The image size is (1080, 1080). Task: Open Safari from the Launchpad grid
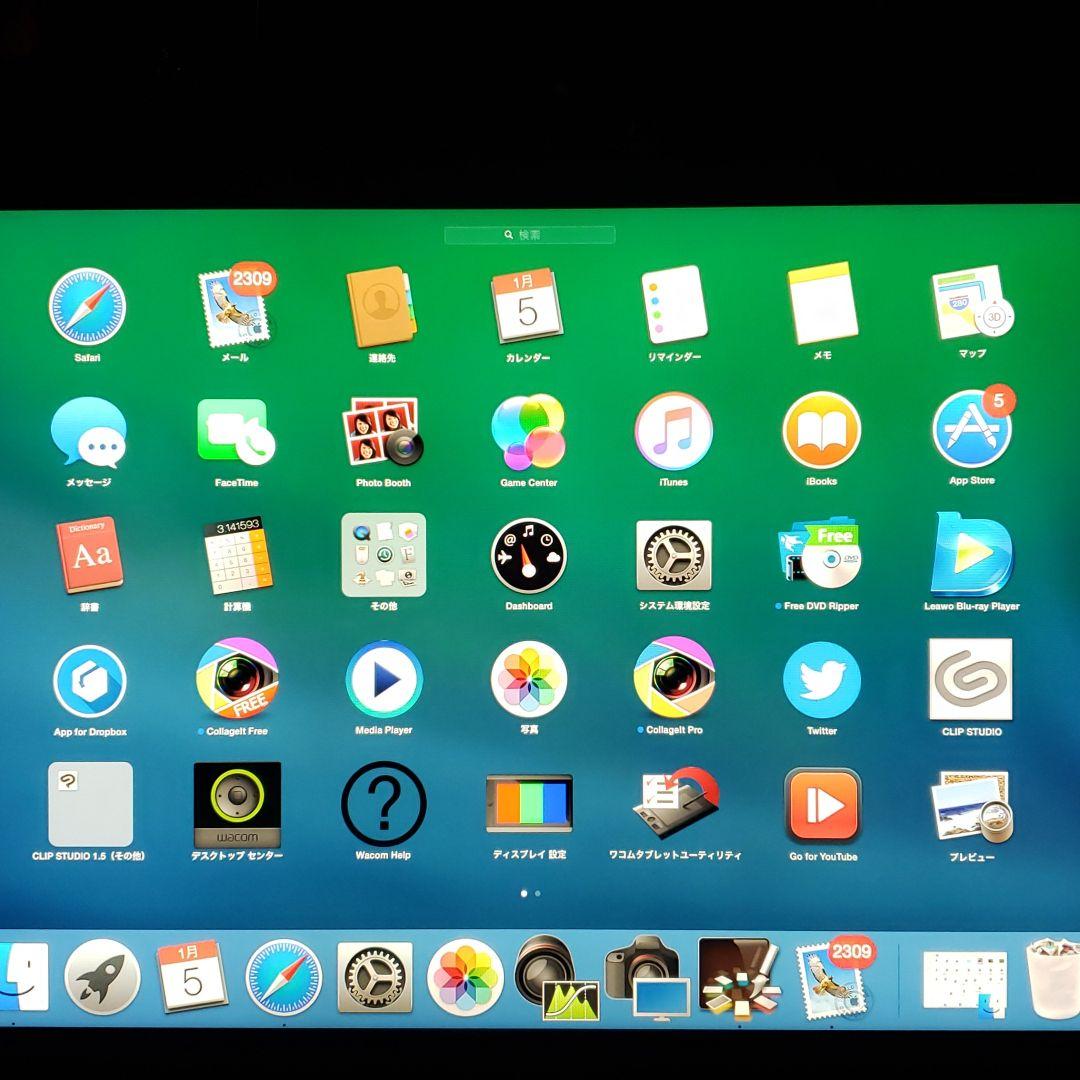87,307
